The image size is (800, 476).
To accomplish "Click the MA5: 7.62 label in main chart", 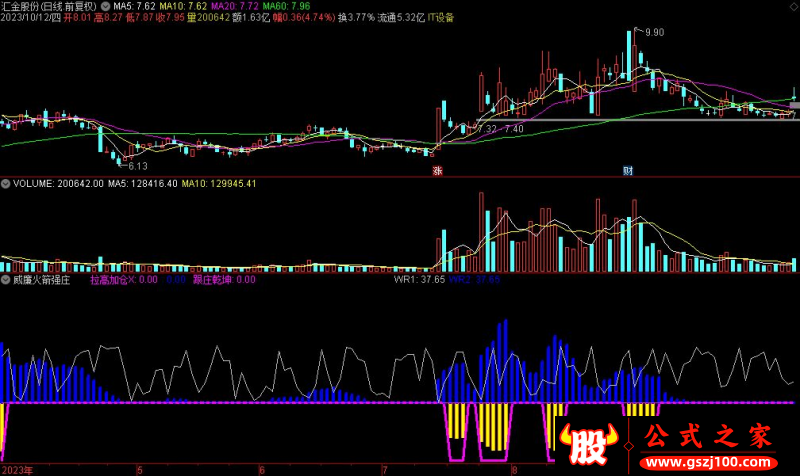I will coord(134,6).
